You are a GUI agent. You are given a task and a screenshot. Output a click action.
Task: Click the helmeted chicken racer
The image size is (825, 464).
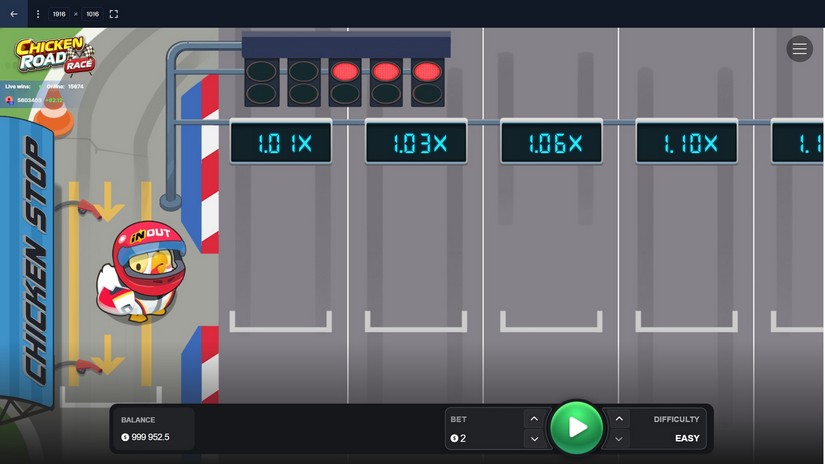[x=141, y=272]
